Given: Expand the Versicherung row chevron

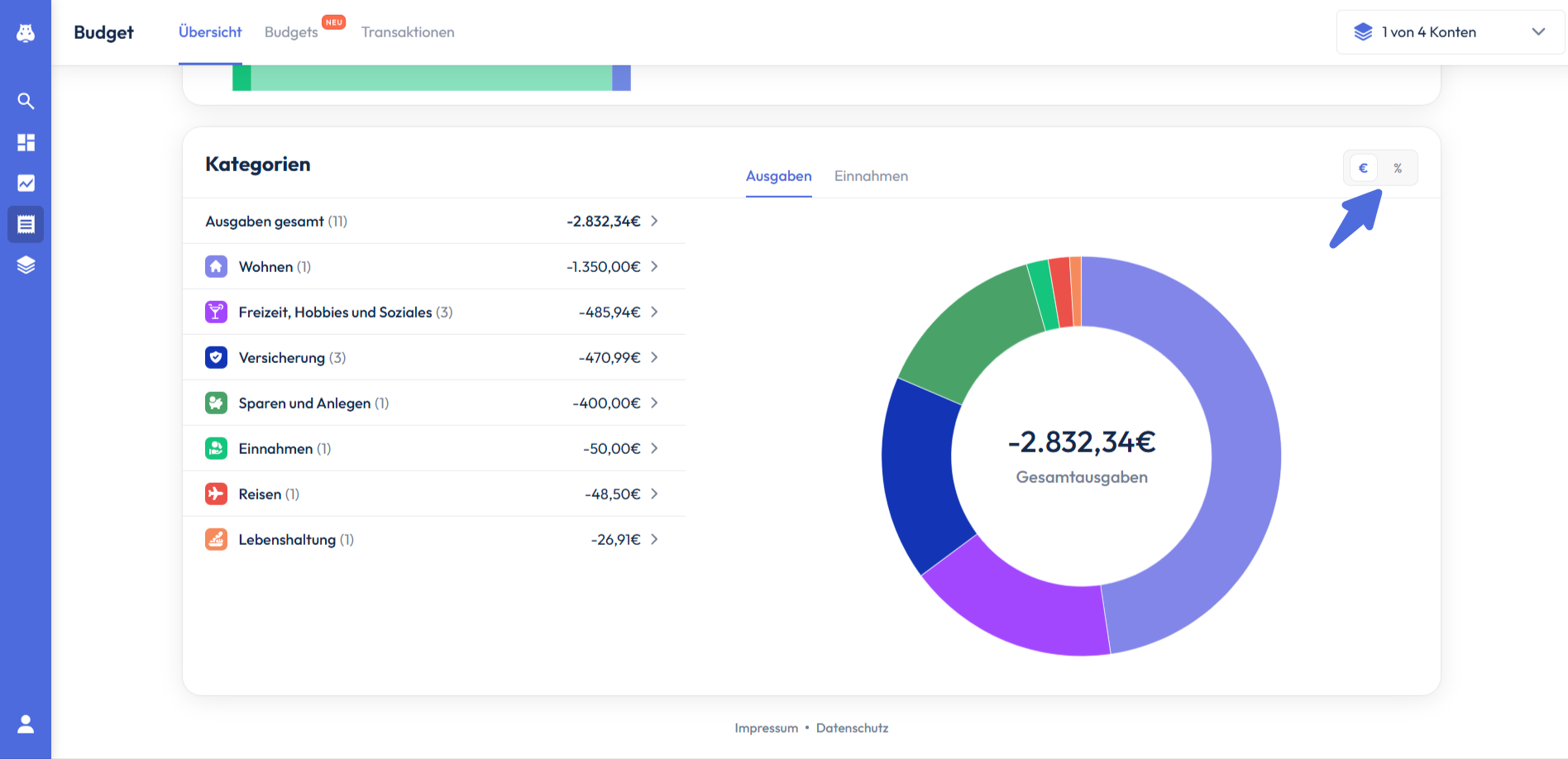Looking at the screenshot, I should click(654, 357).
